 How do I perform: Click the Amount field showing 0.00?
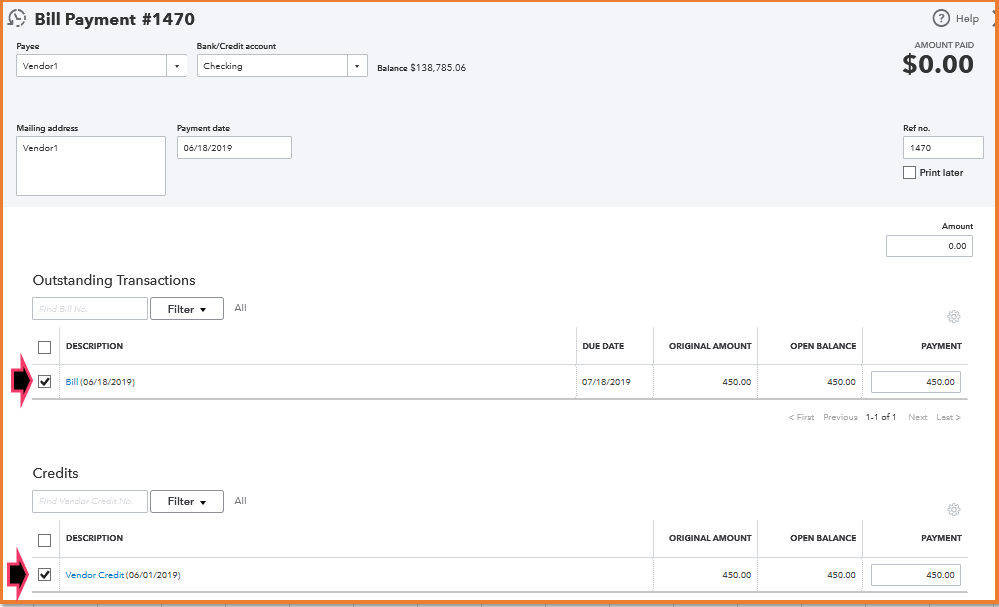(x=930, y=246)
